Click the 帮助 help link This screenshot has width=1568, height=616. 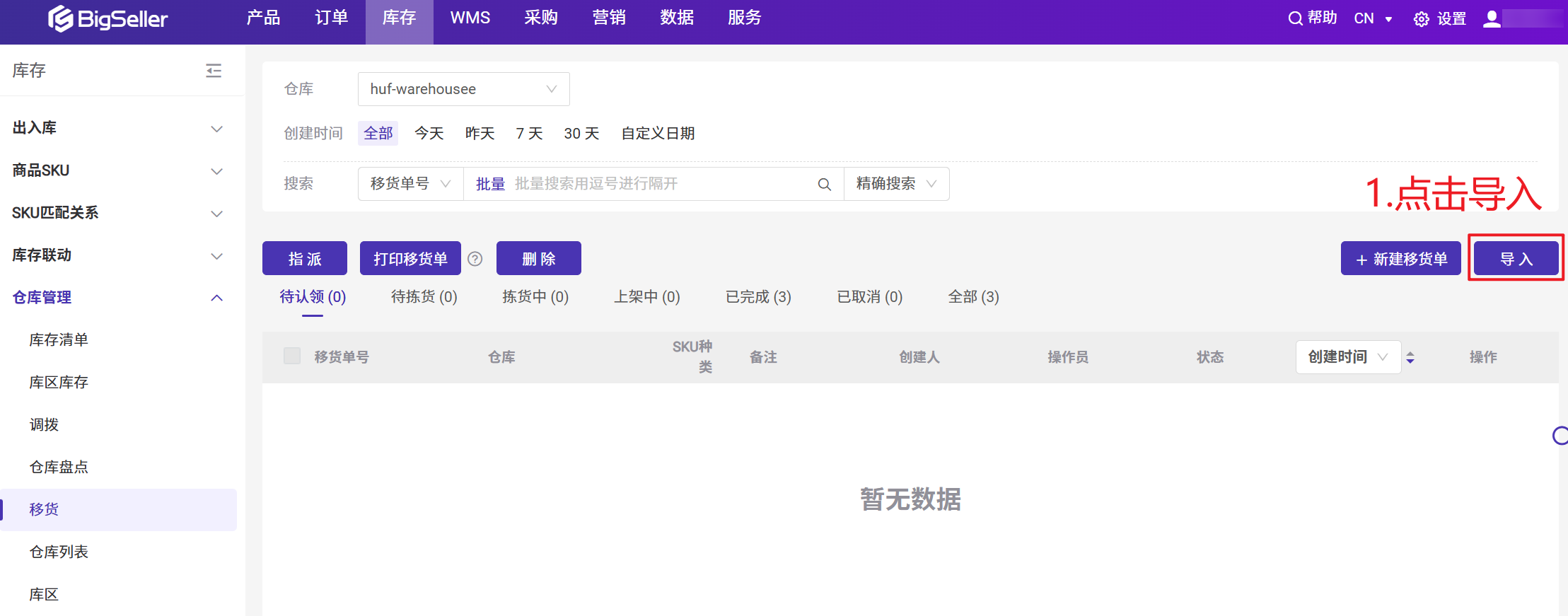[1322, 18]
